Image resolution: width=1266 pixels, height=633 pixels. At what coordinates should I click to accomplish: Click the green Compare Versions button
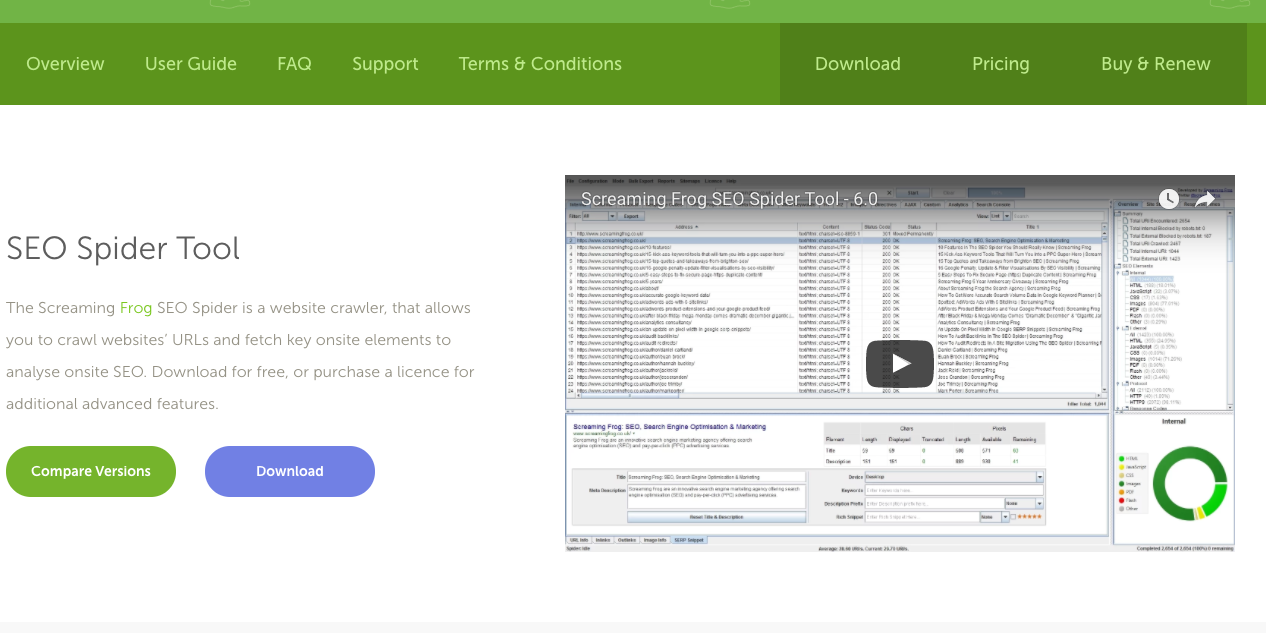[91, 471]
